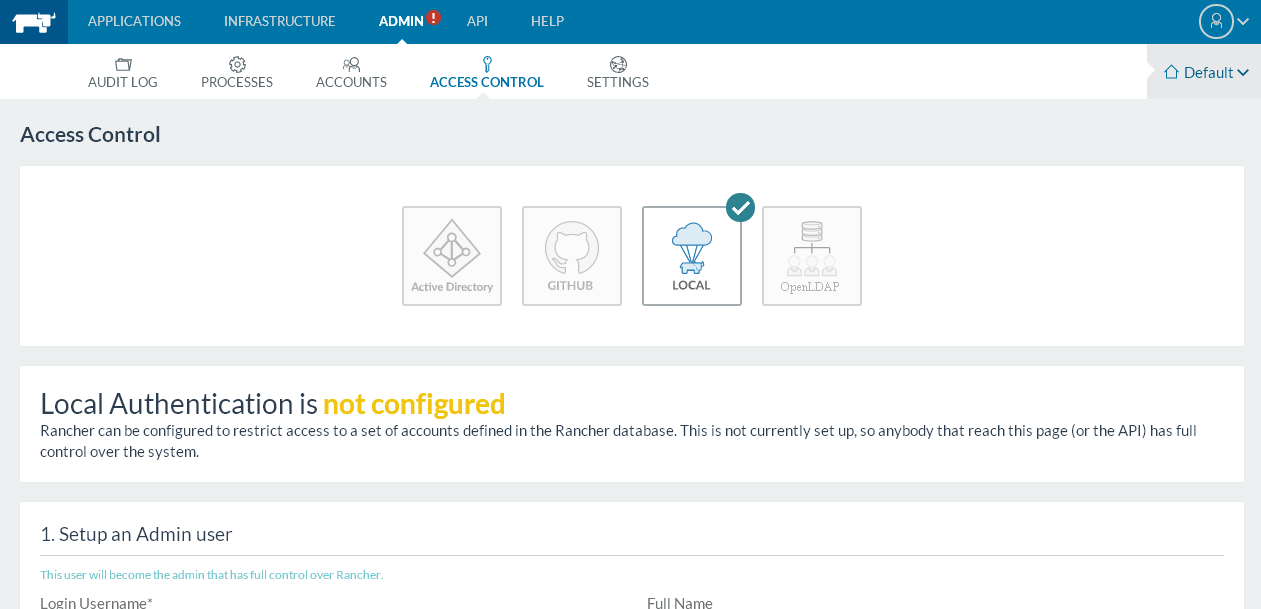Go to the Accounts tab
Viewport: 1261px width, 609px height.
pyautogui.click(x=351, y=73)
